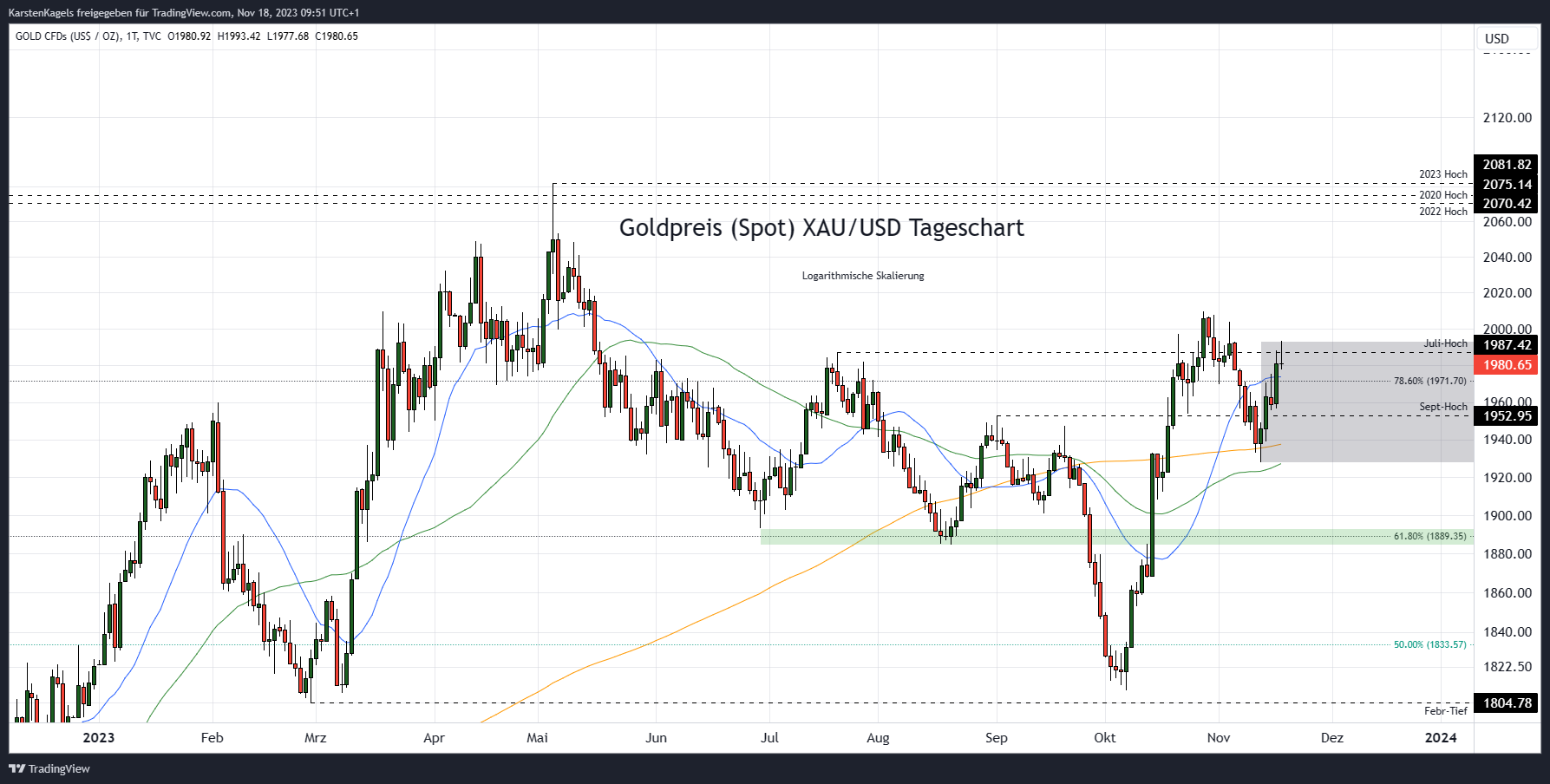Click the Mai label on time axis

tap(537, 738)
